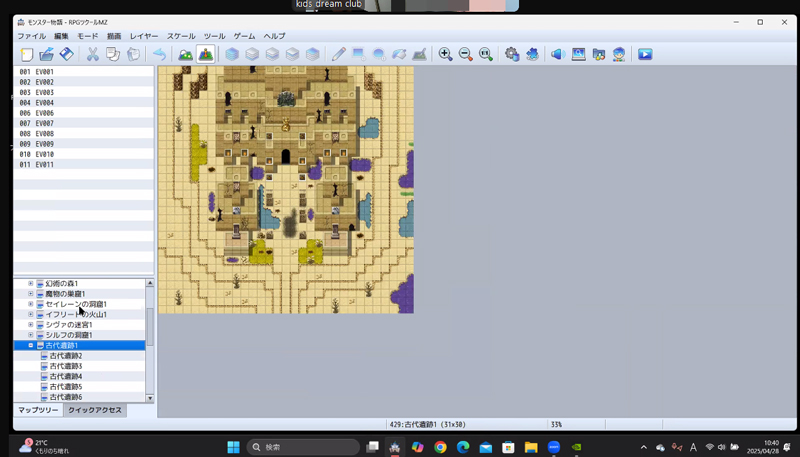Image resolution: width=800 pixels, height=457 pixels.
Task: Open the Character Generator icon
Action: [619, 54]
